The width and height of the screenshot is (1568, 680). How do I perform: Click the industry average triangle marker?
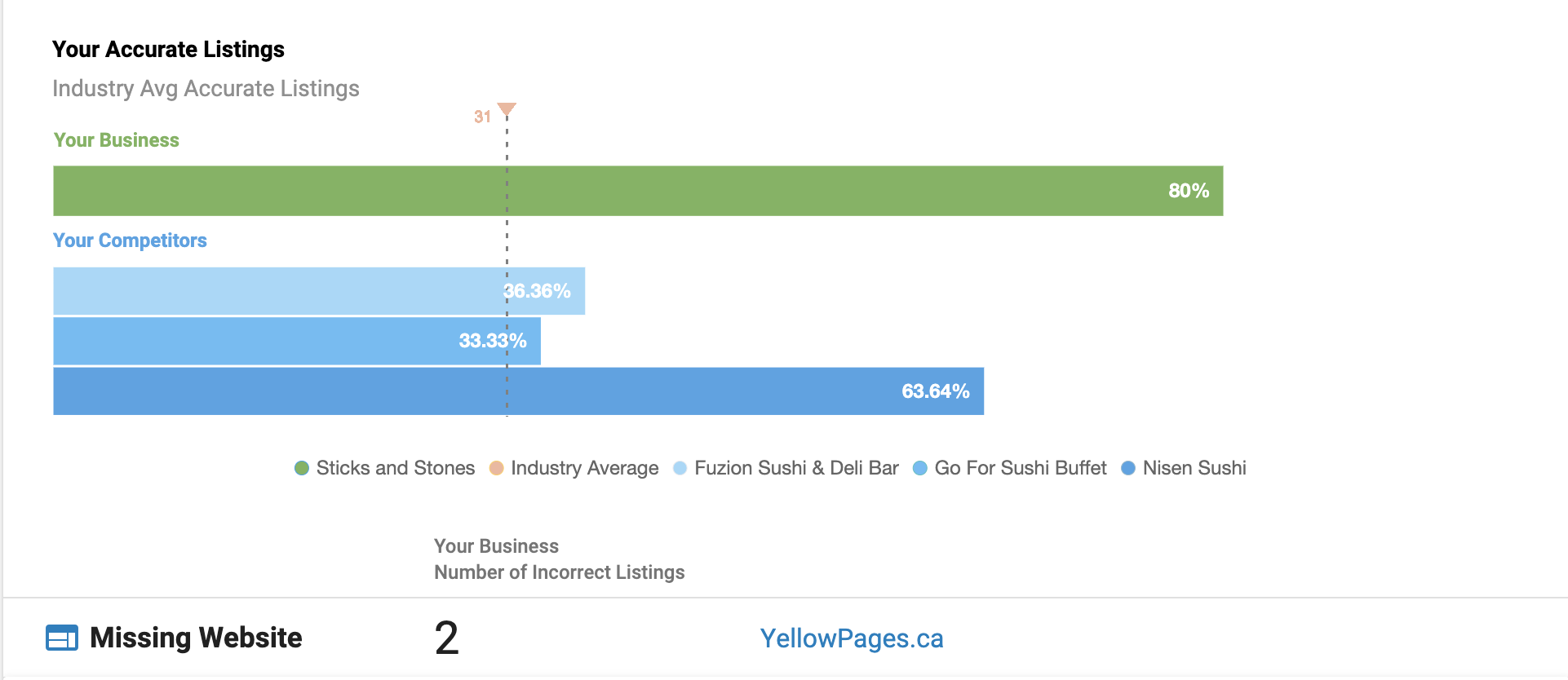[507, 109]
